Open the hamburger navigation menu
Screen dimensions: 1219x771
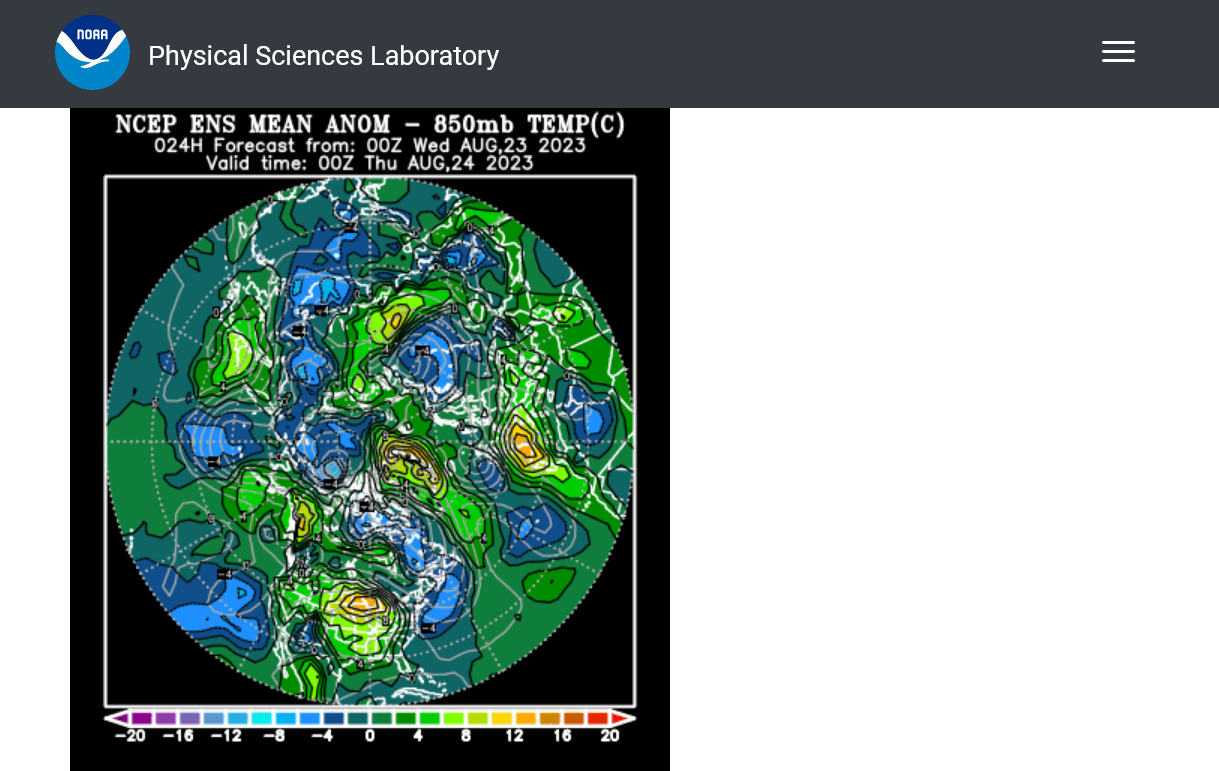click(1118, 52)
